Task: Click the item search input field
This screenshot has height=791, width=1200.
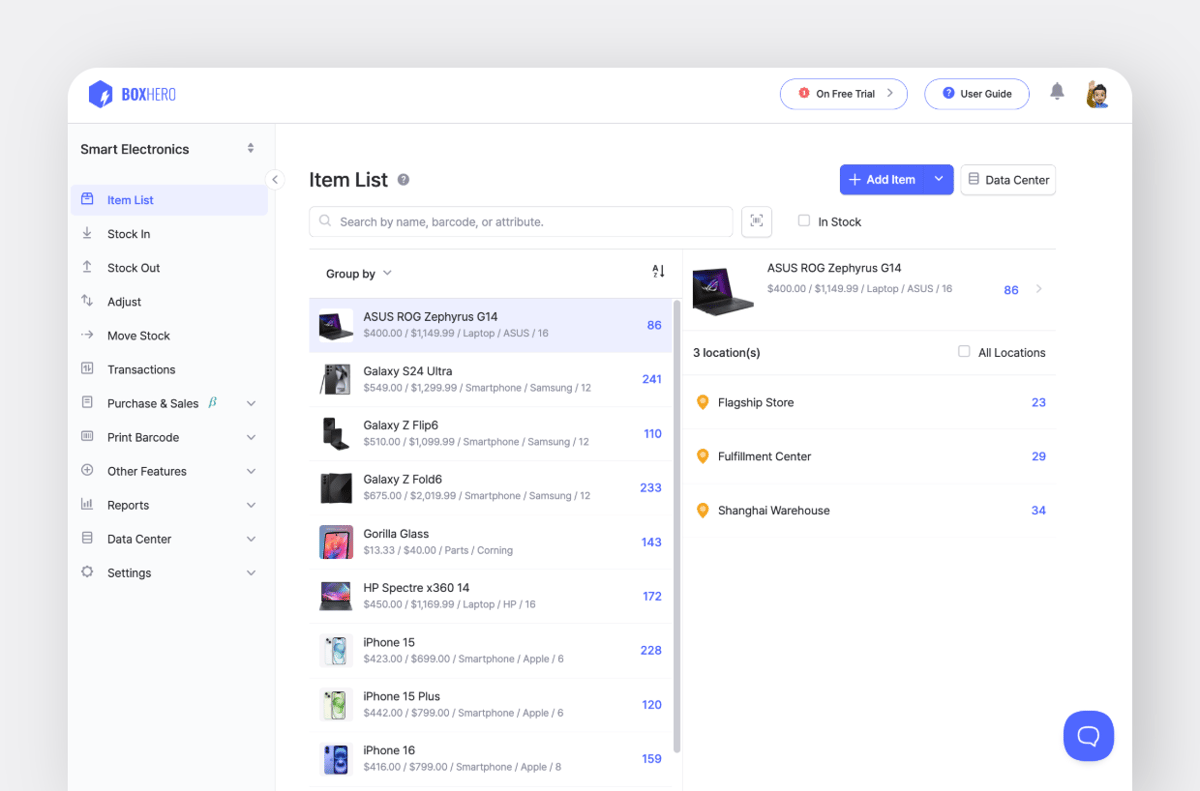Action: [x=520, y=221]
